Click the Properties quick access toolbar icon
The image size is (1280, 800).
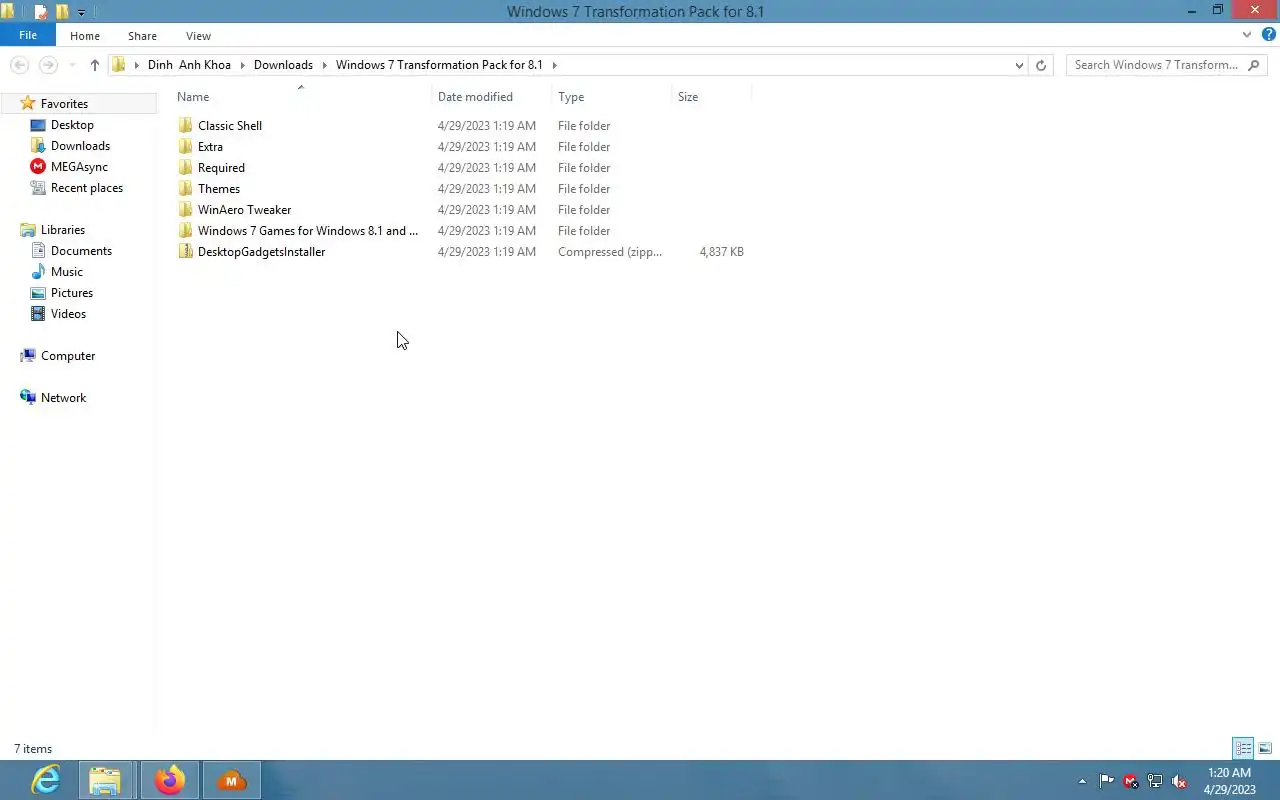pyautogui.click(x=41, y=12)
